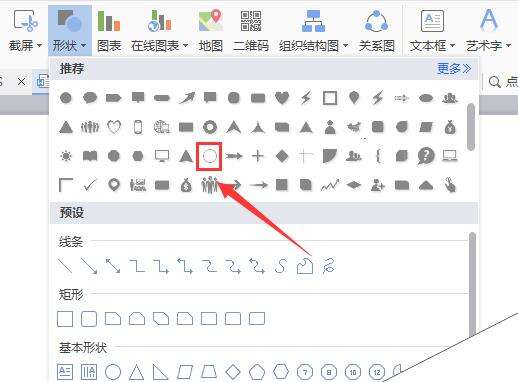Select the solid diamond shape in 推荐
Image resolution: width=518 pixels, height=382 pixels.
click(282, 156)
